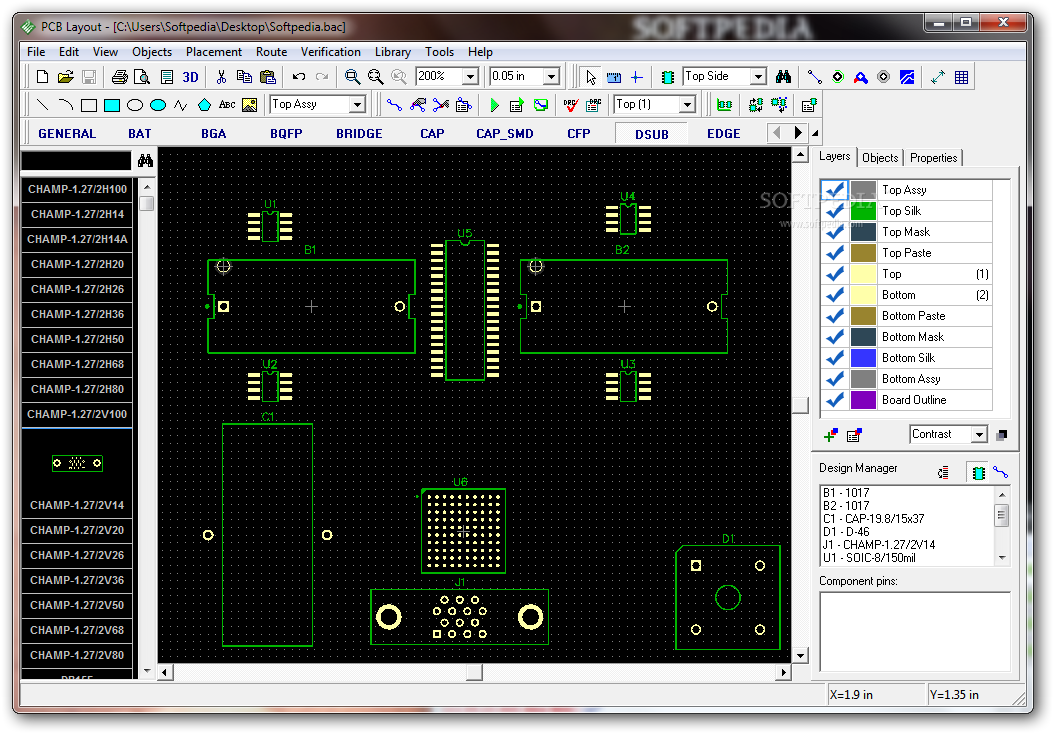Click the Copy icon
Screen dimensions: 1054x734
click(x=244, y=77)
